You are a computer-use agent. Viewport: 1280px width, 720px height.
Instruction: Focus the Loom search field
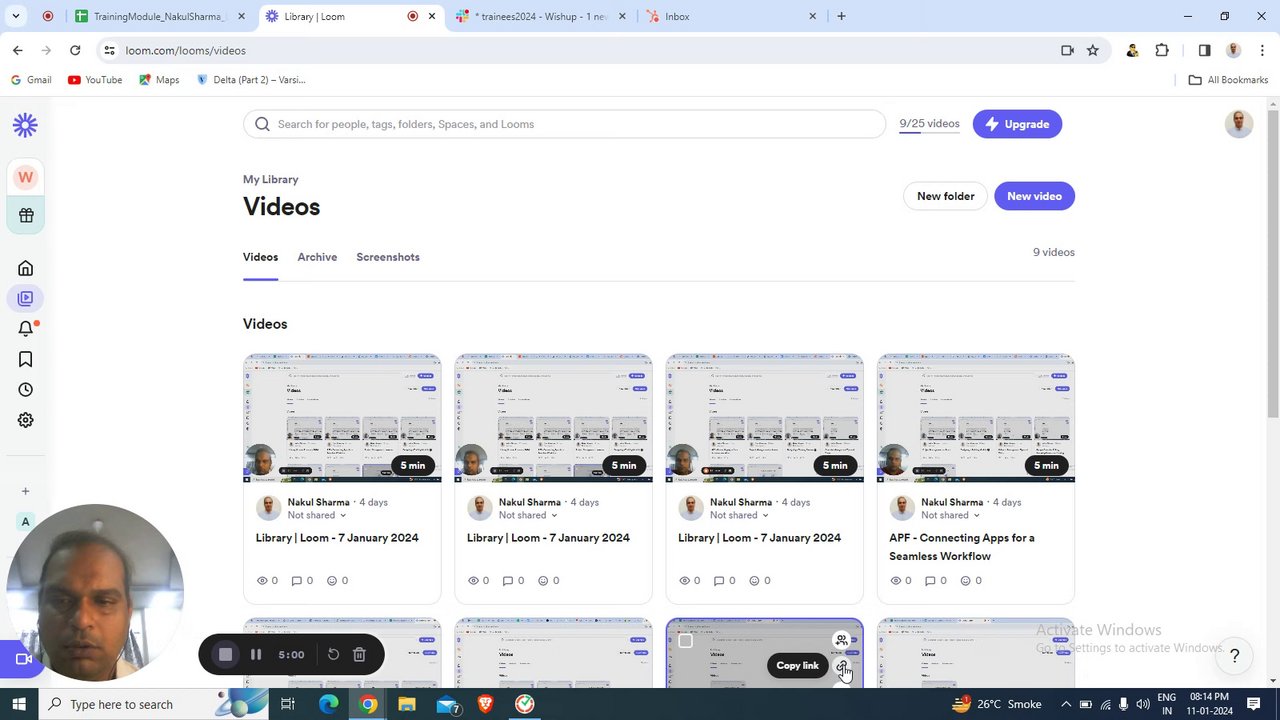[x=564, y=124]
